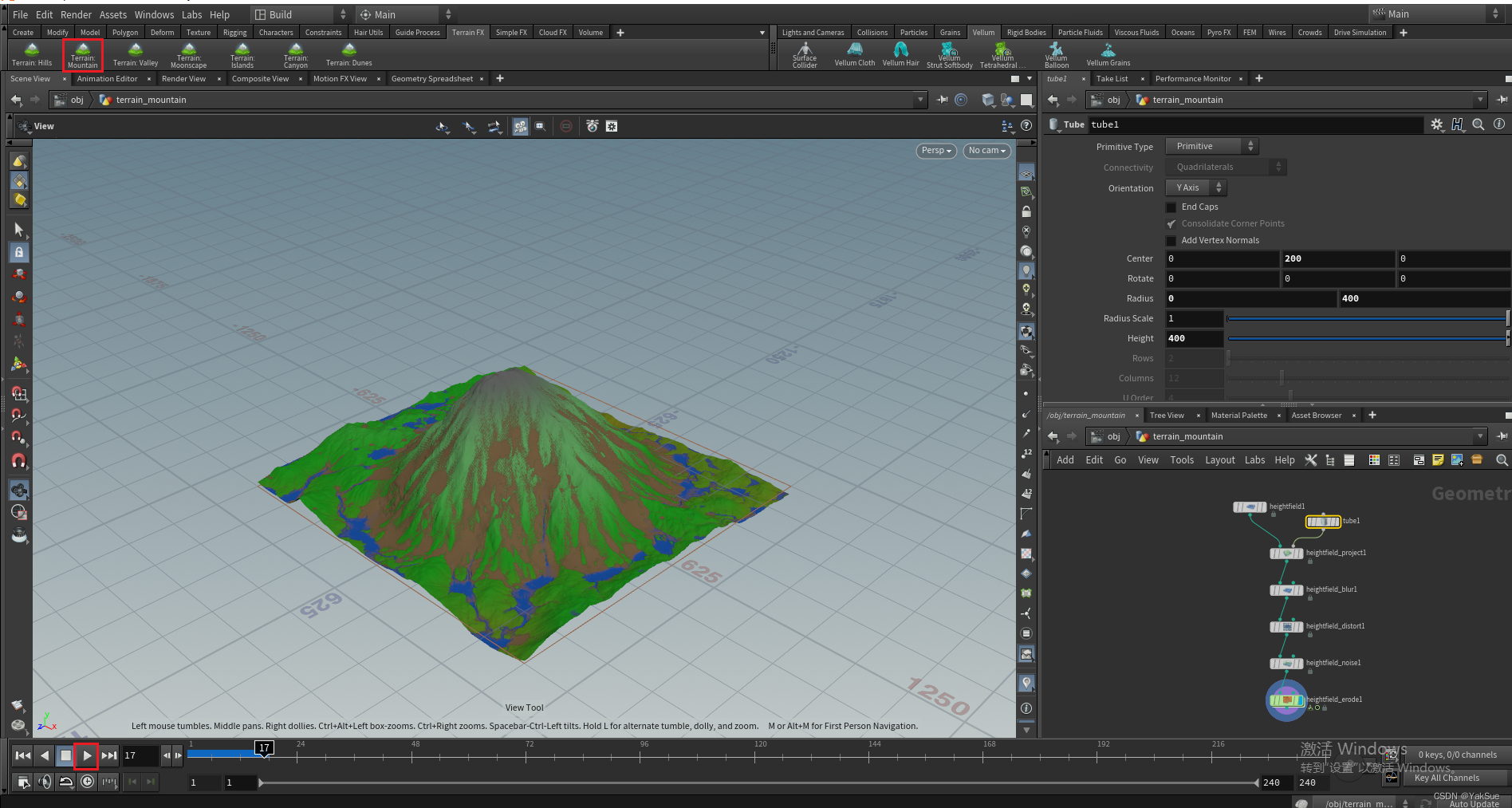Open the File menu
Image resolution: width=1512 pixels, height=808 pixels.
[x=20, y=14]
